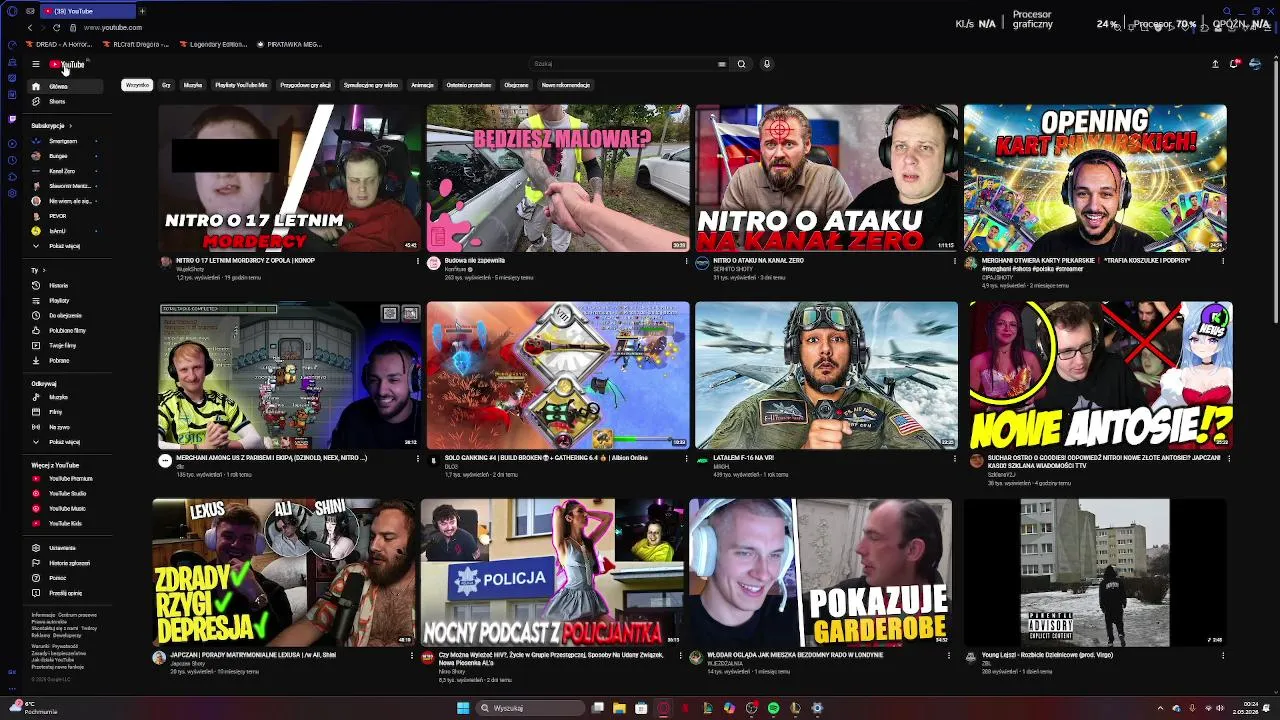Open the Opening kart piłkarskich thumbnail
The image size is (1280, 720).
(1095, 178)
